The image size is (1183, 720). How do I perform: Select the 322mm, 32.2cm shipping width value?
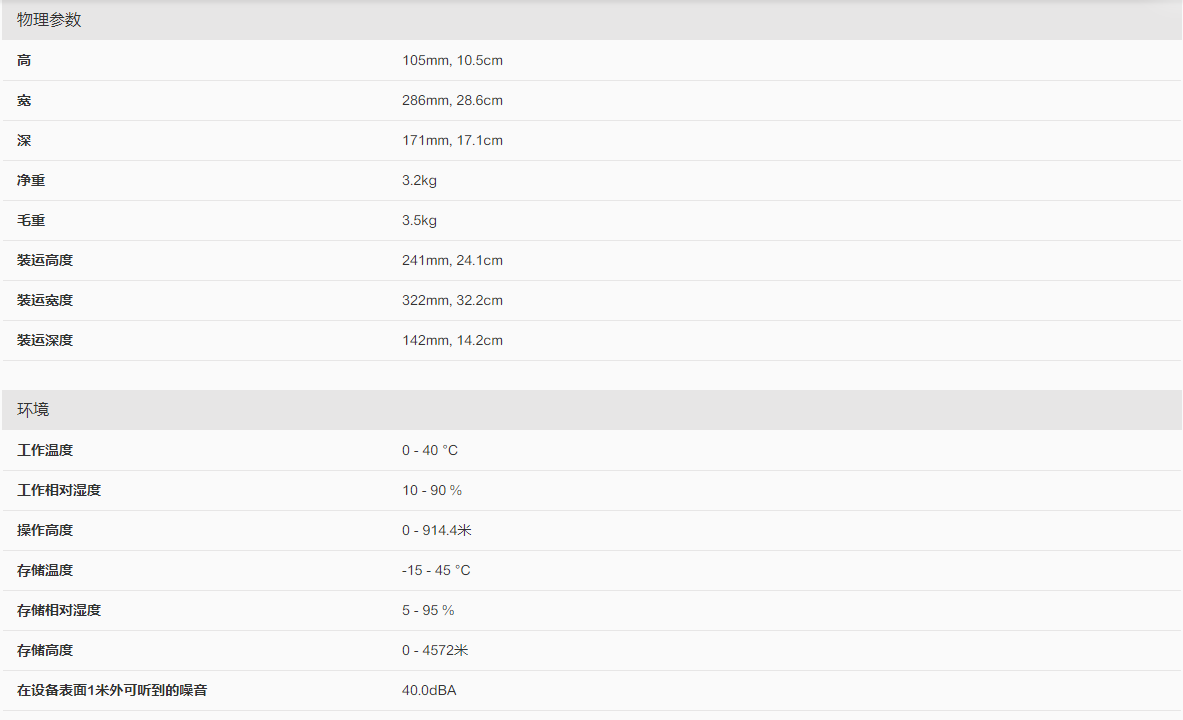click(452, 301)
